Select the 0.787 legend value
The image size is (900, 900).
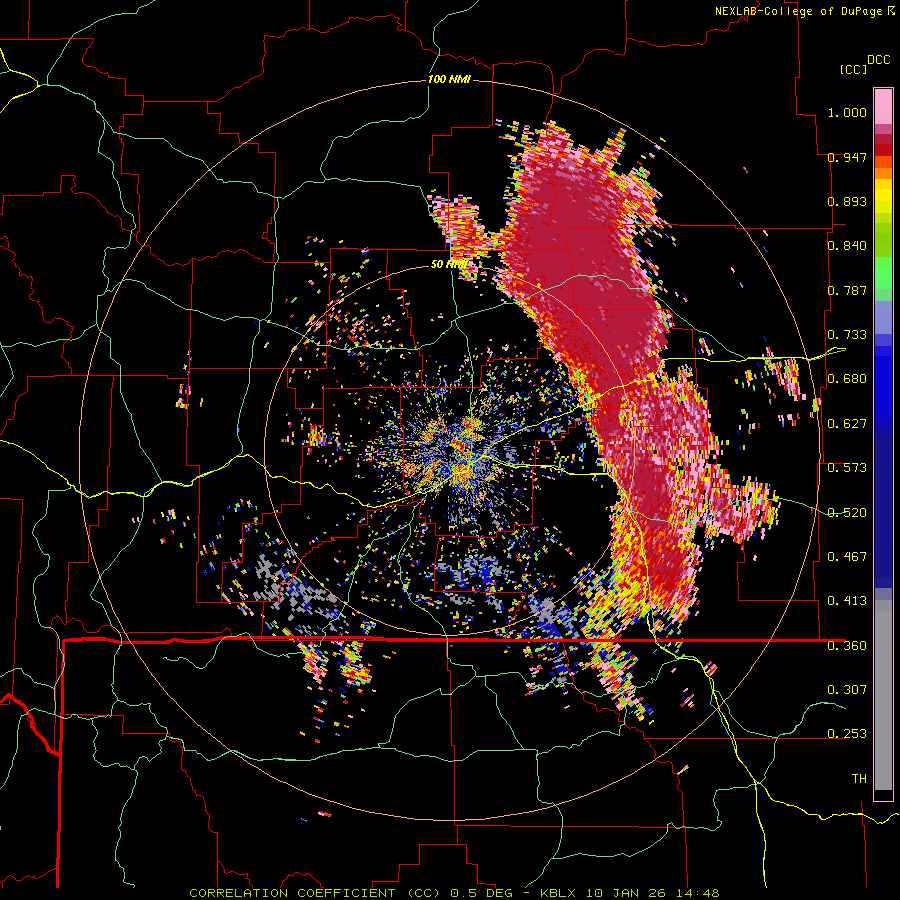click(847, 290)
